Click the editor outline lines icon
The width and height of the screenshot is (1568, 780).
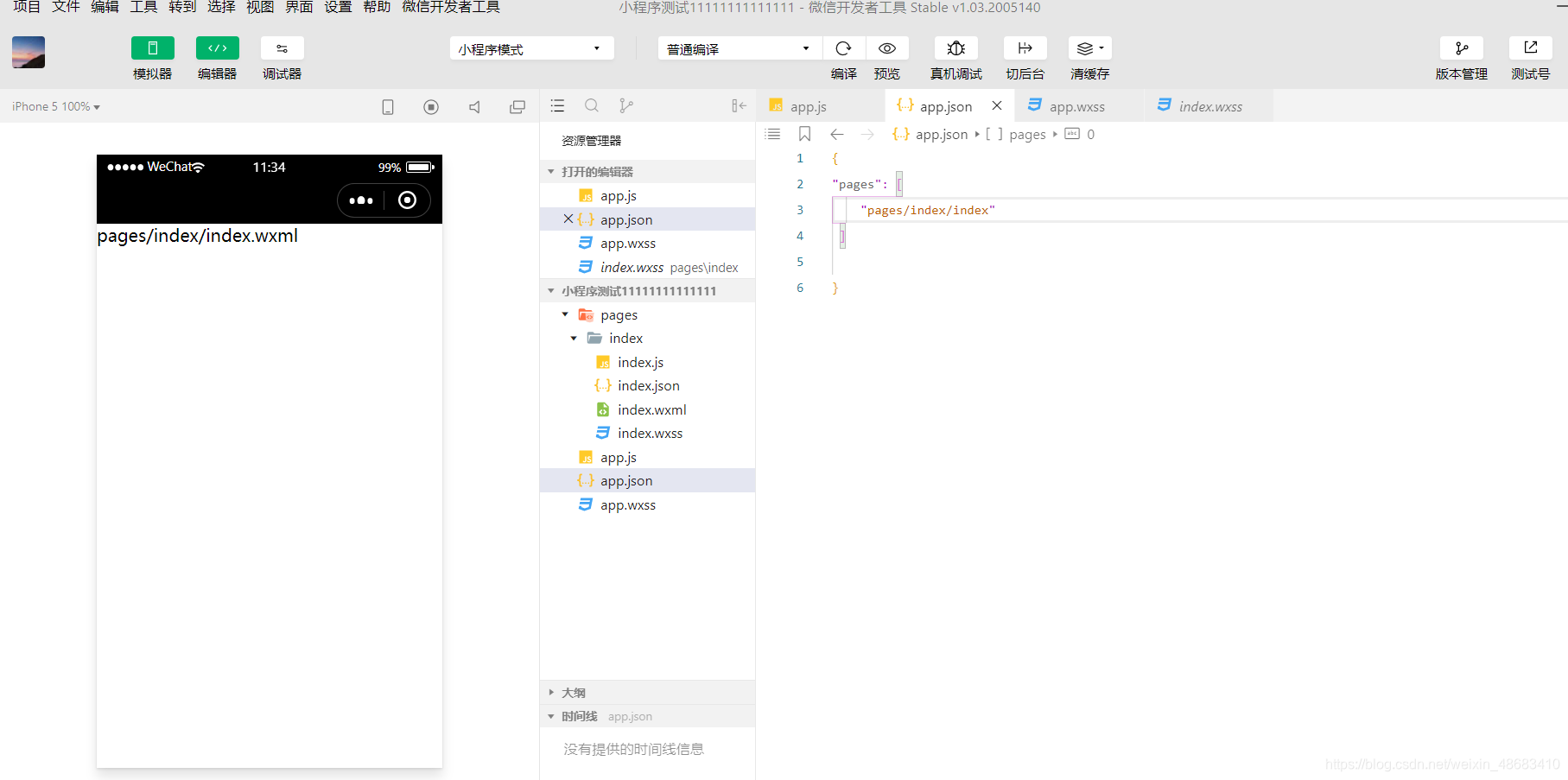click(772, 134)
